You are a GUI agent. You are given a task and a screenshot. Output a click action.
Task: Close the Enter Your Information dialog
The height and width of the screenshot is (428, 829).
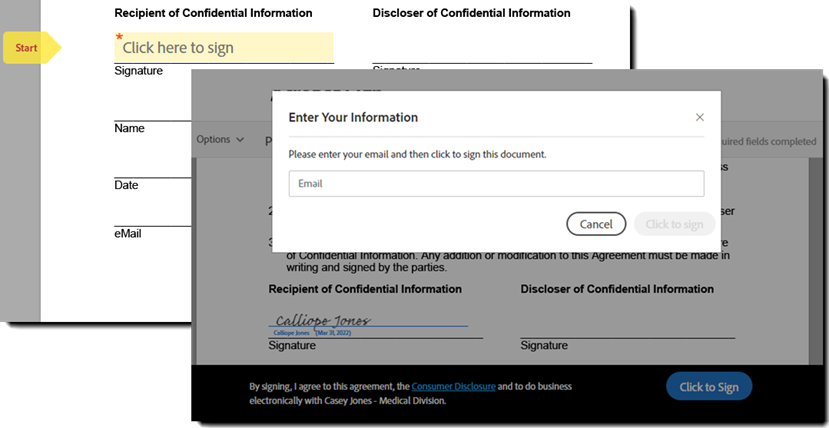[699, 117]
